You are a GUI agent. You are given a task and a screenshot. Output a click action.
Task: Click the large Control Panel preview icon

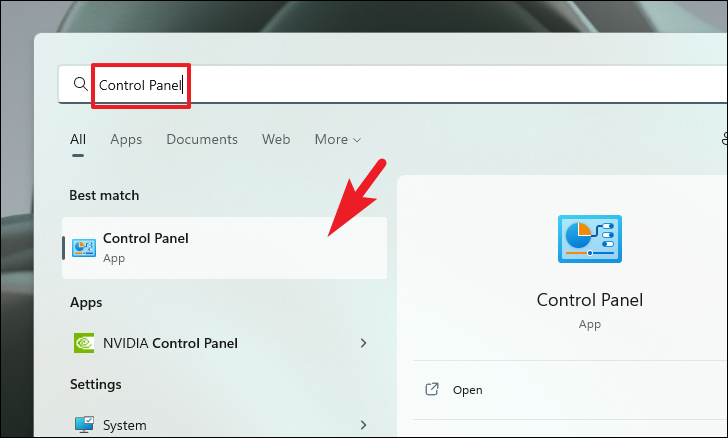click(x=590, y=239)
